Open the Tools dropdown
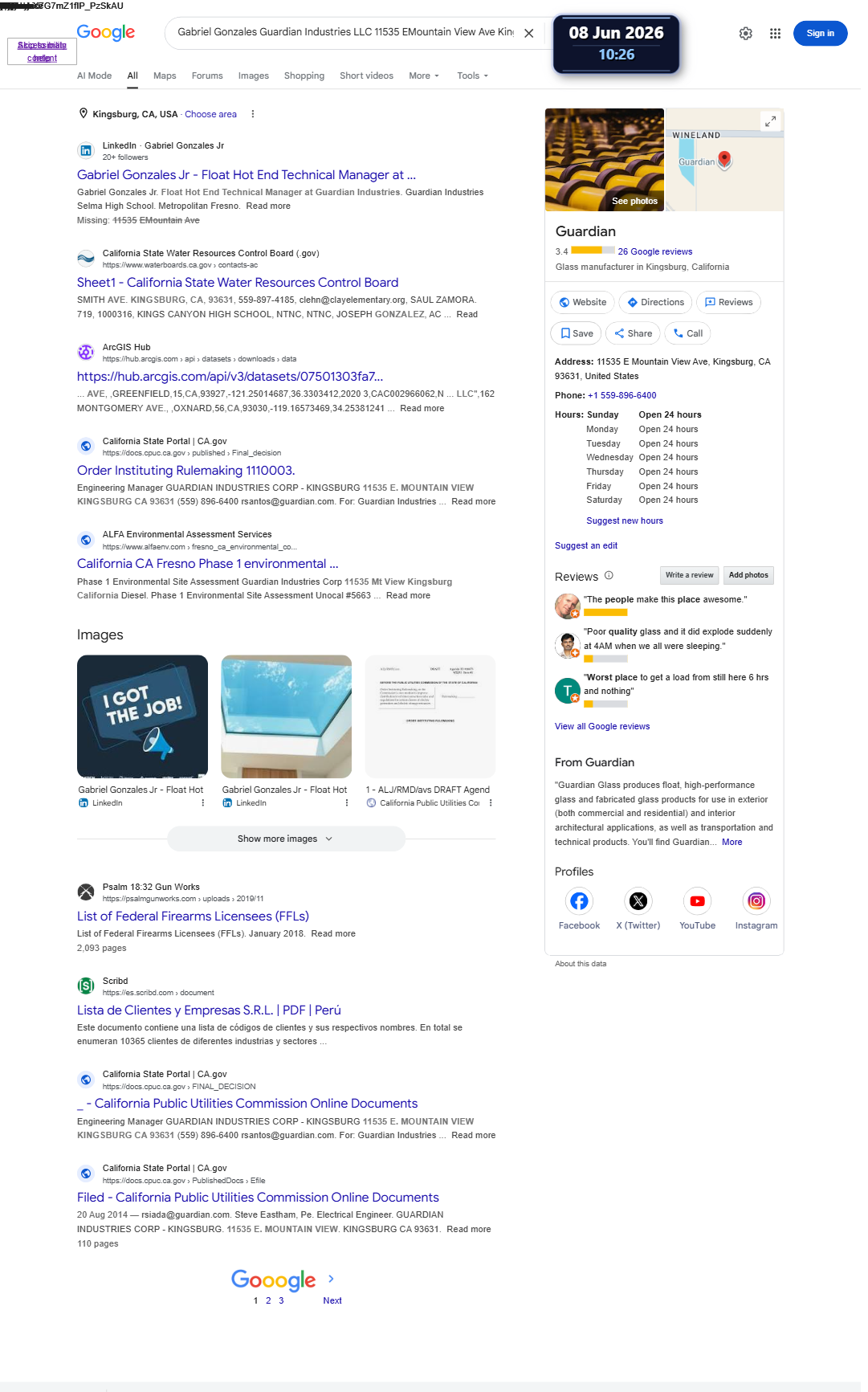868x1392 pixels. pos(472,76)
